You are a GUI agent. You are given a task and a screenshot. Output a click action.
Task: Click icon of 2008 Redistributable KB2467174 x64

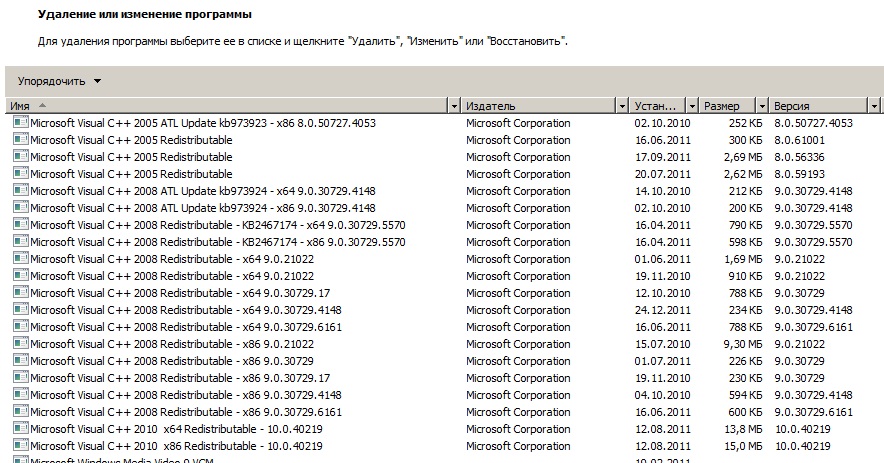coord(20,224)
